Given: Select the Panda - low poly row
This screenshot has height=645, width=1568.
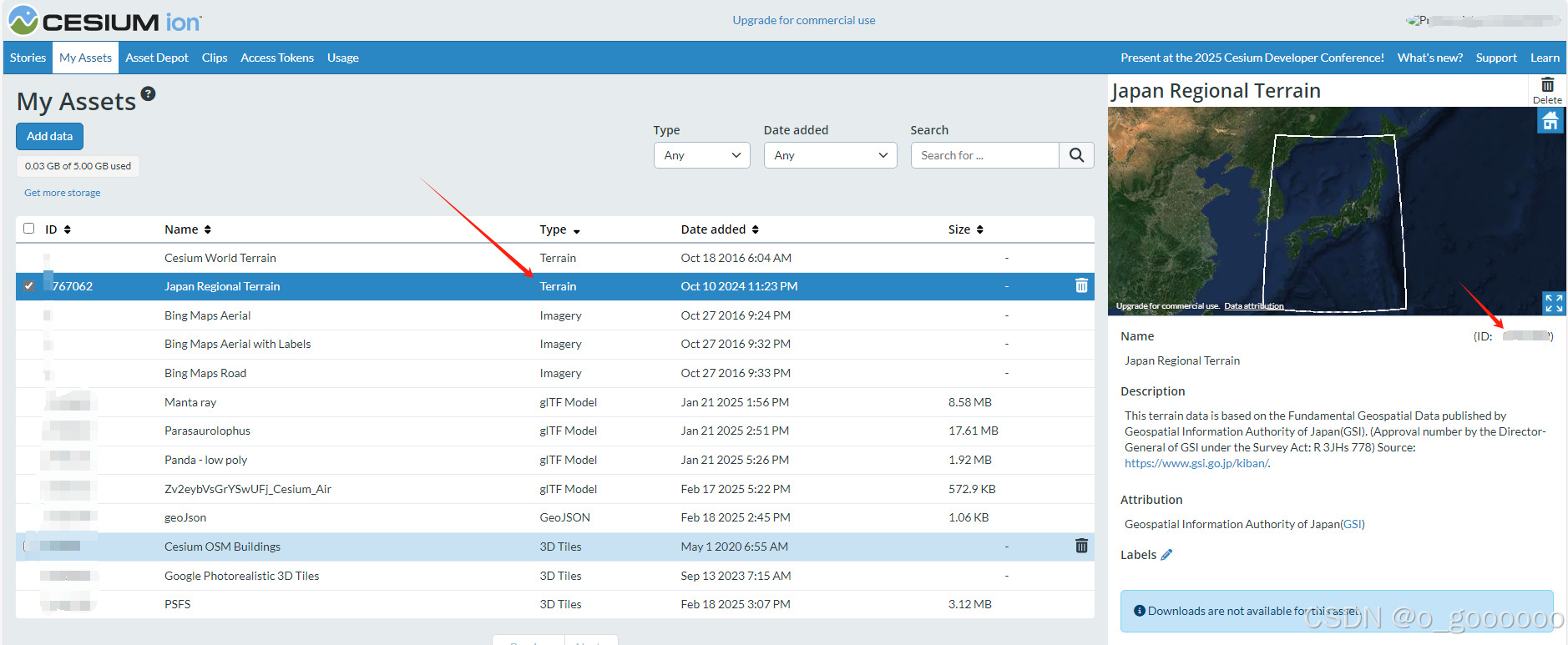Looking at the screenshot, I should (555, 460).
